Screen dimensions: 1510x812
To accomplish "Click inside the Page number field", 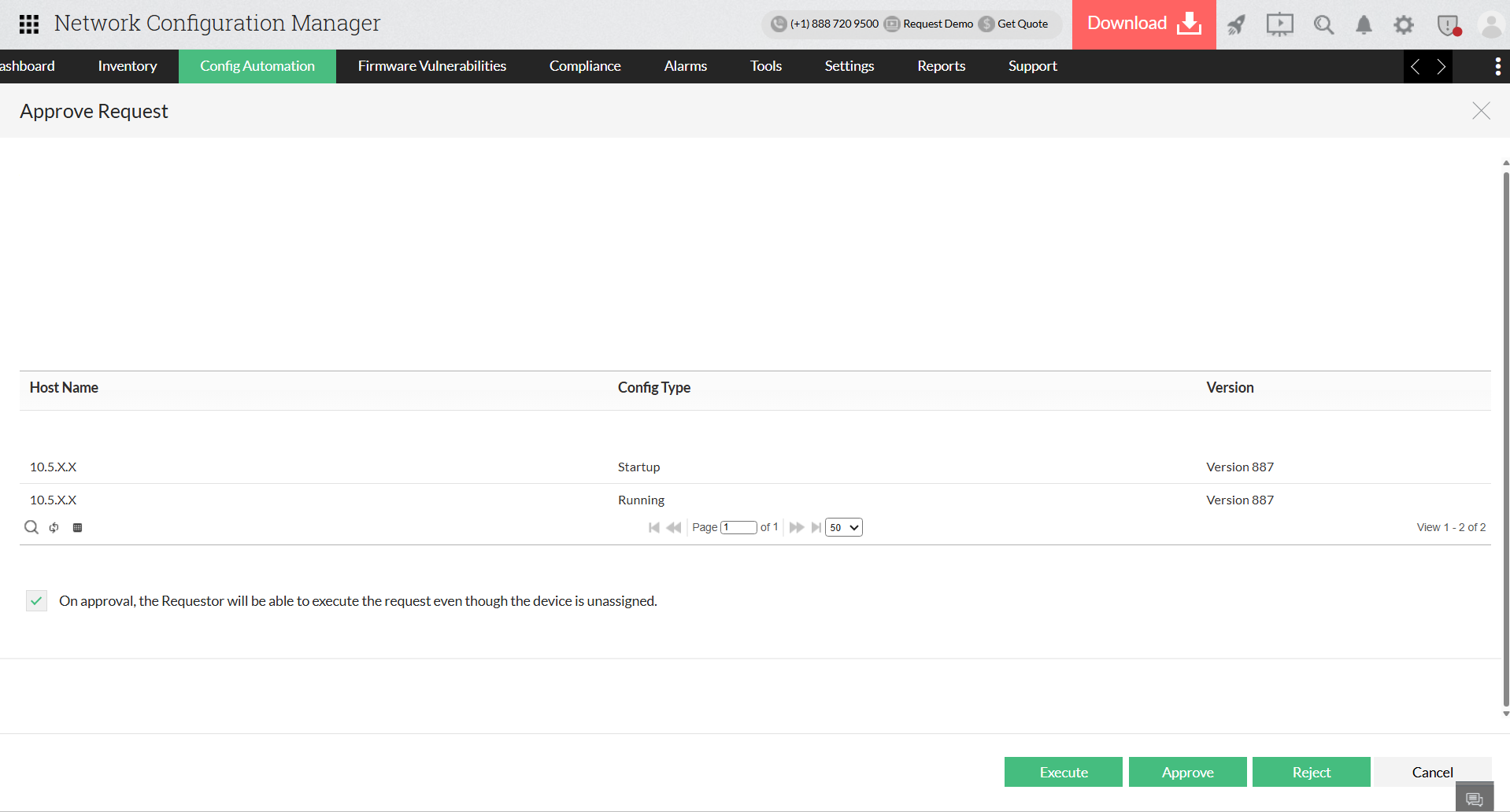I will click(x=738, y=527).
